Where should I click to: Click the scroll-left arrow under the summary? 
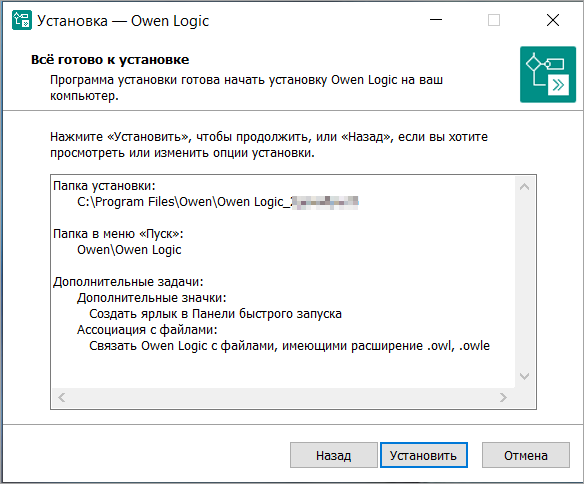click(62, 398)
